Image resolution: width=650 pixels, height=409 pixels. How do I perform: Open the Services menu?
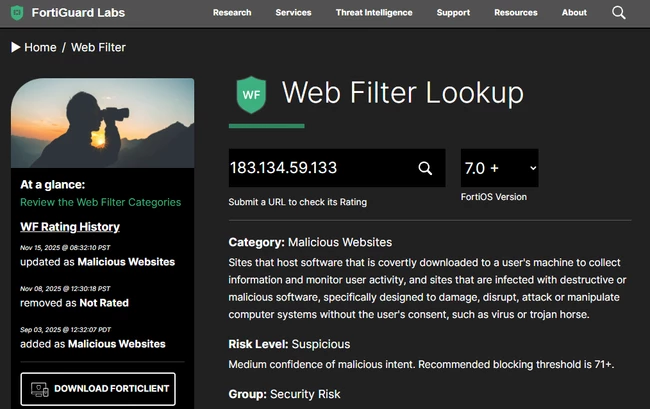point(293,12)
